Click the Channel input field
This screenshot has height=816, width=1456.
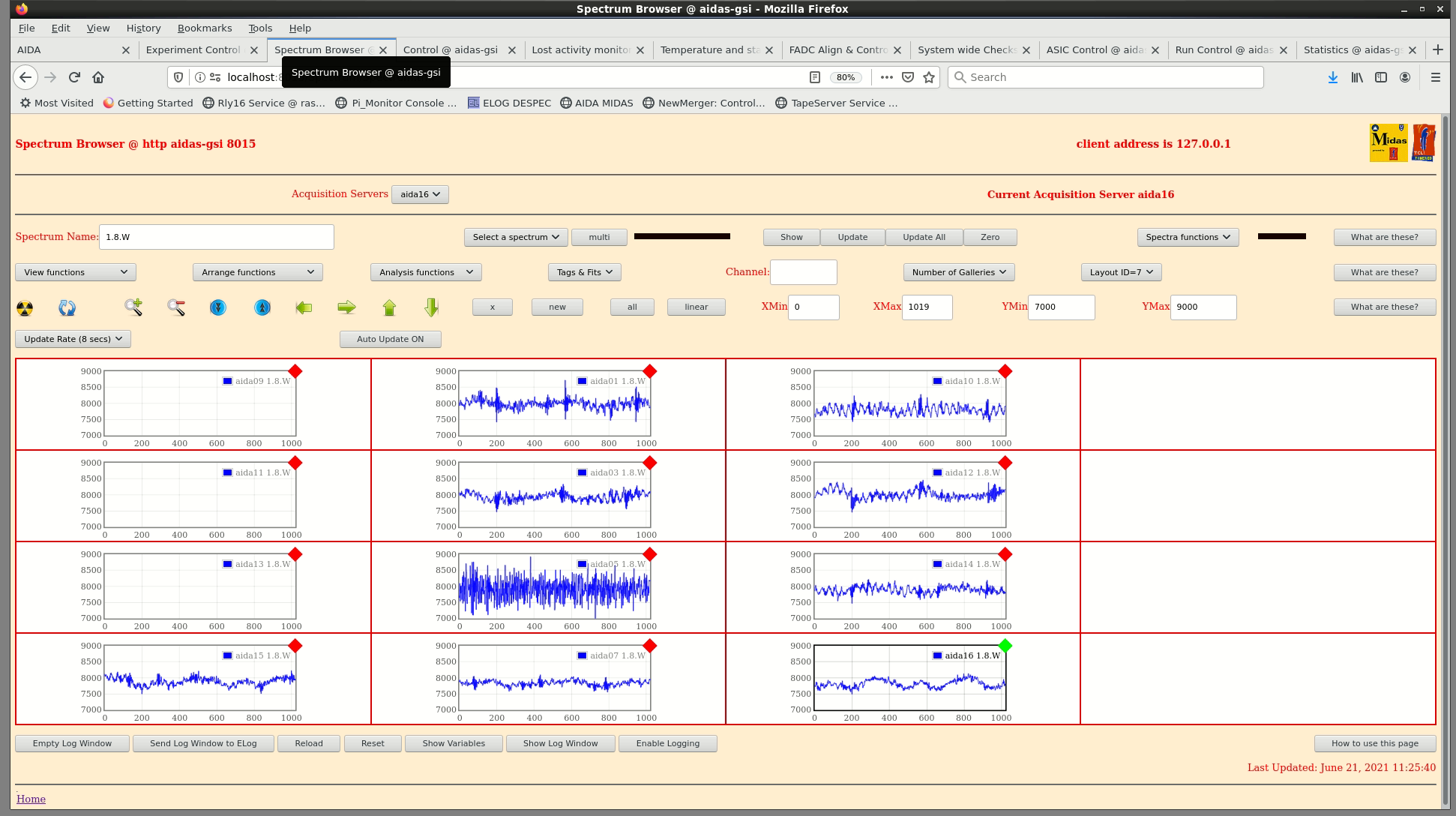point(803,272)
